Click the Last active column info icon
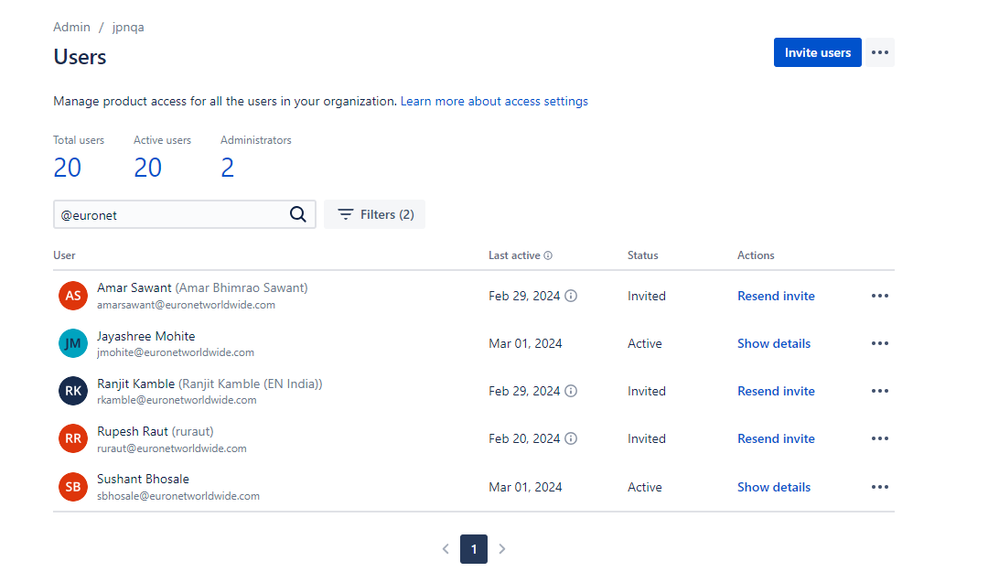The width and height of the screenshot is (999, 574). [x=548, y=256]
